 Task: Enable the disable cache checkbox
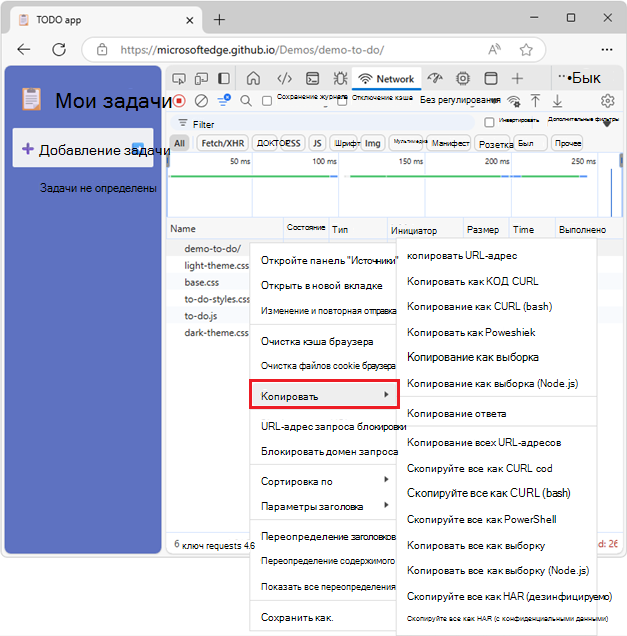pos(342,101)
